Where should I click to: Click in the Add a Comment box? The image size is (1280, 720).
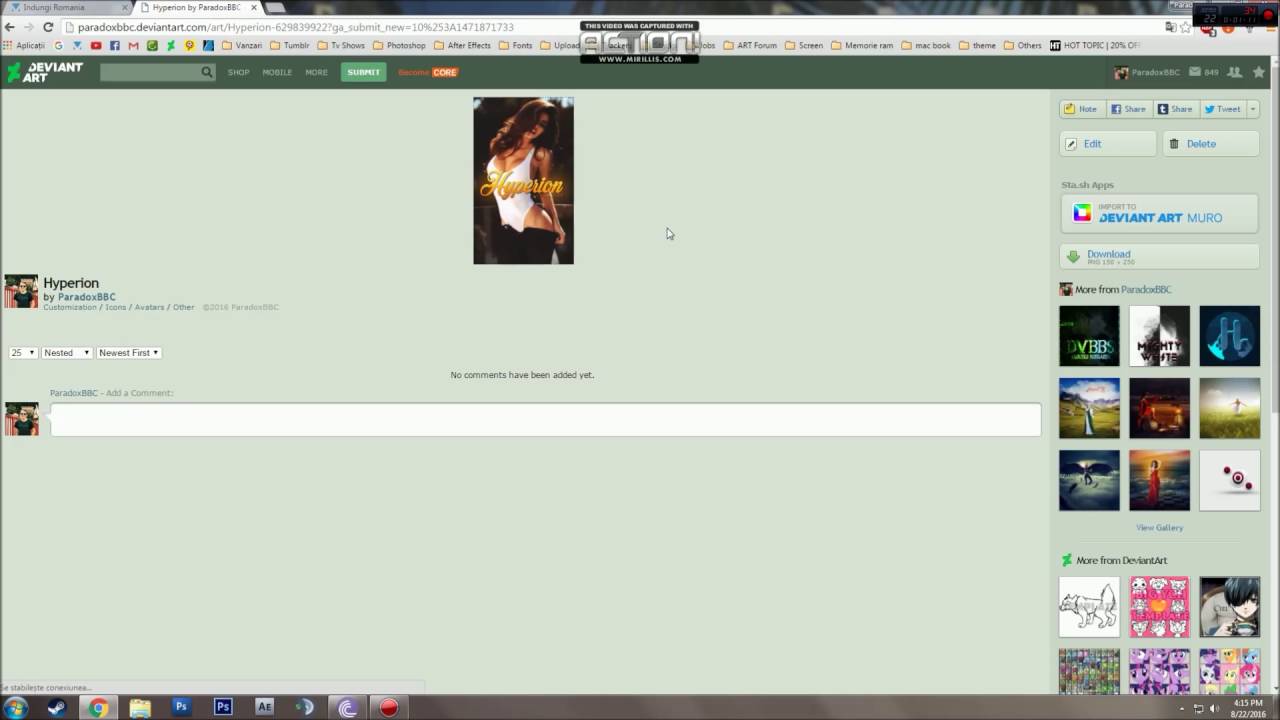coord(545,420)
